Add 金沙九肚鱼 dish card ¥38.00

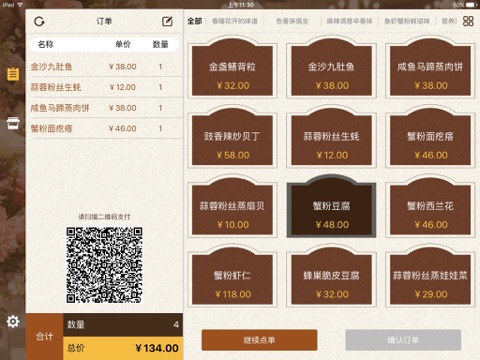pos(331,68)
